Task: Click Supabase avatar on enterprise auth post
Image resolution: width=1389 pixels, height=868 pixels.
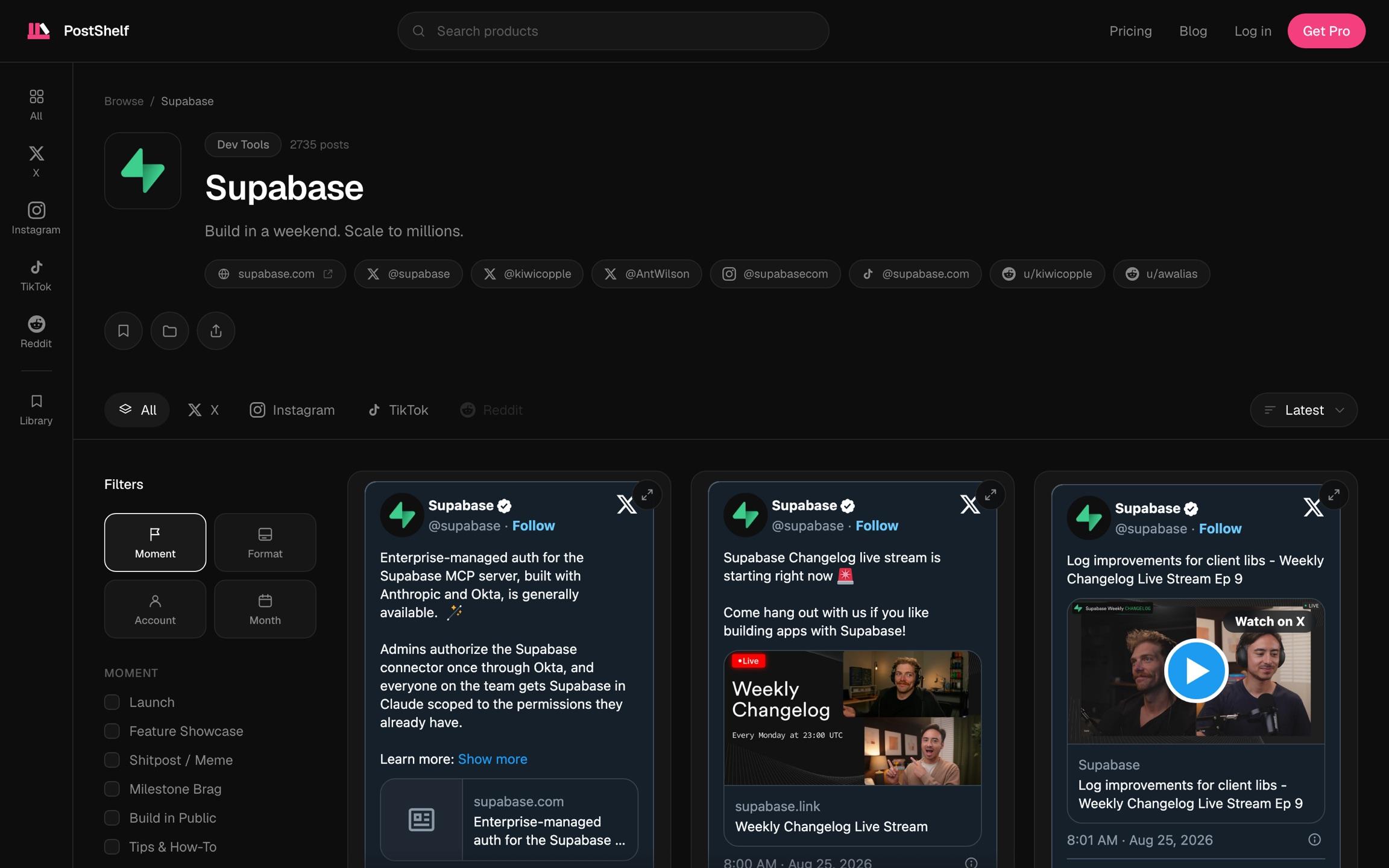Action: (402, 515)
